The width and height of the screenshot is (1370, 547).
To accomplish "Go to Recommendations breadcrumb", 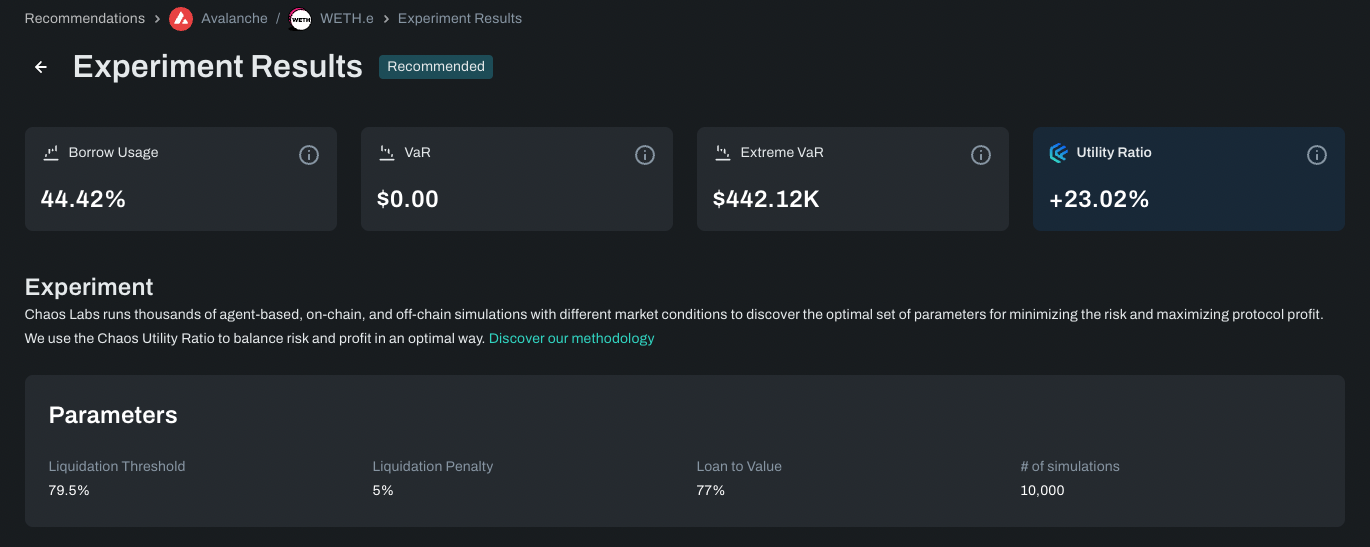I will tap(84, 19).
